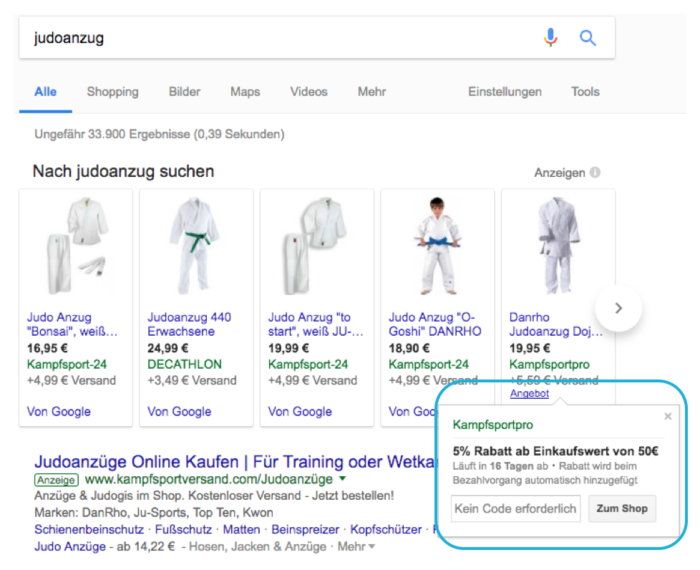
Task: Click the 5% Rabatt ab Einkaufswert text
Action: pos(555,451)
